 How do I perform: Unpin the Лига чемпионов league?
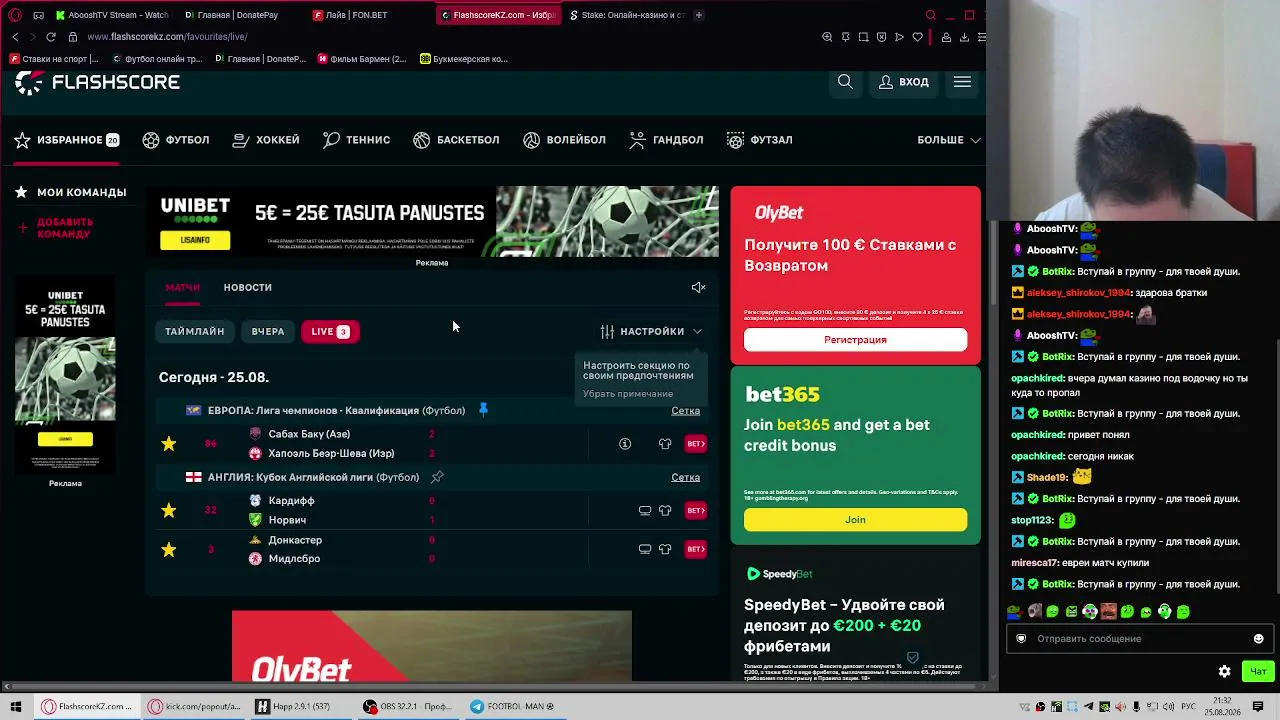point(483,410)
